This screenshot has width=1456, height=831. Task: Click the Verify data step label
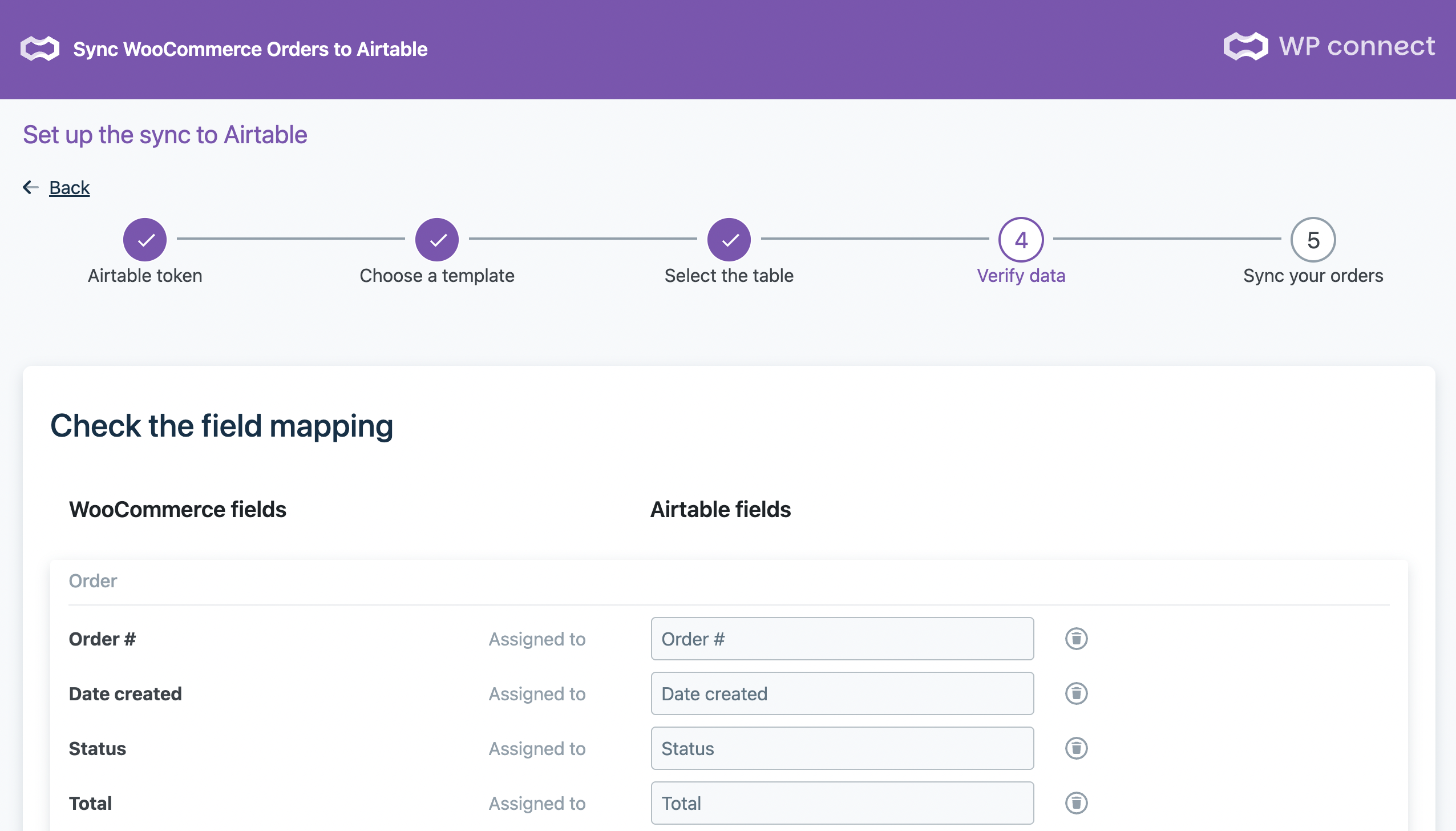point(1021,276)
